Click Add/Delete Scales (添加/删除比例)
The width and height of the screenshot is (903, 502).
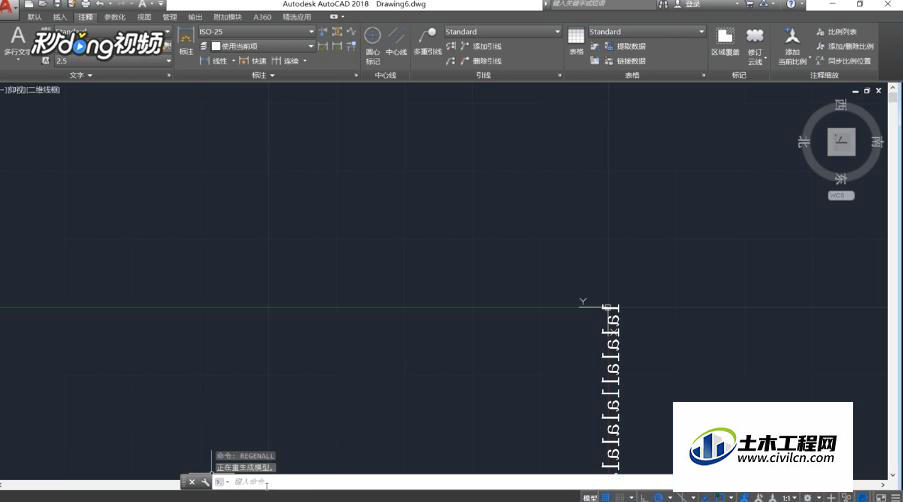(x=844, y=46)
